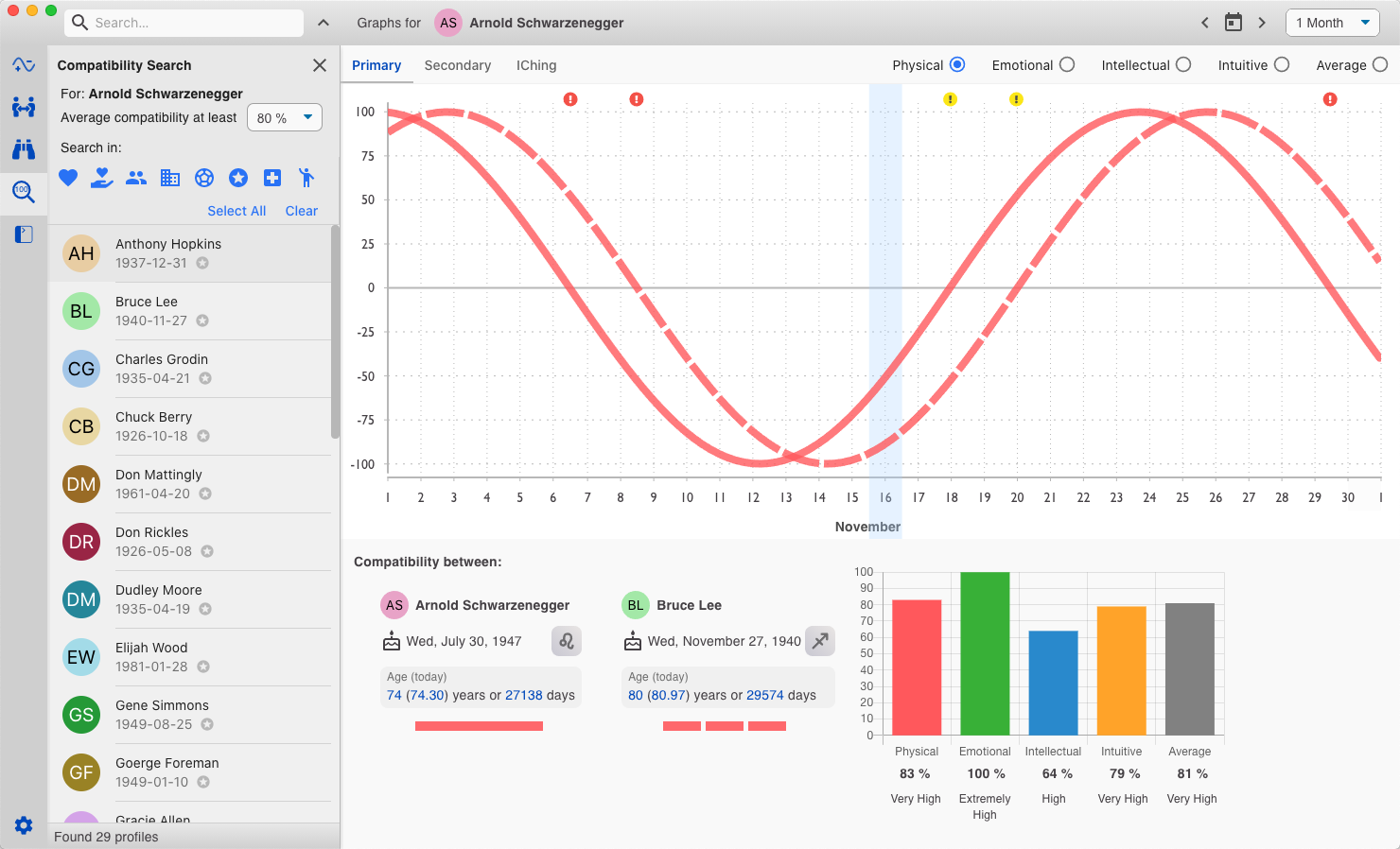This screenshot has height=849, width=1400.
Task: Go to the previous month arrow
Action: coord(1205,23)
